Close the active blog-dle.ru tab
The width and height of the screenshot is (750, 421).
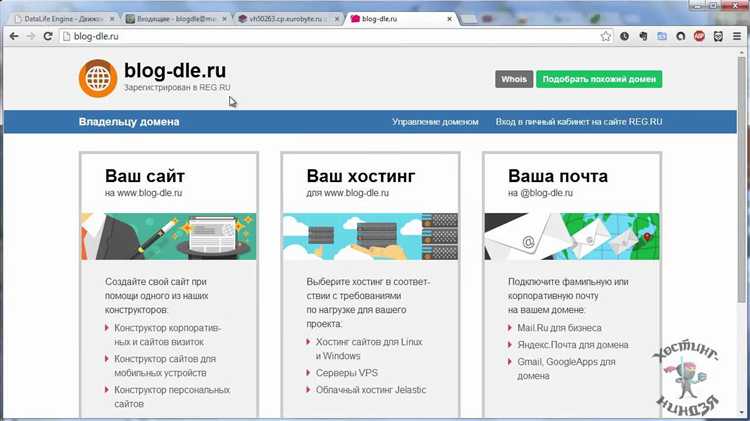449,19
